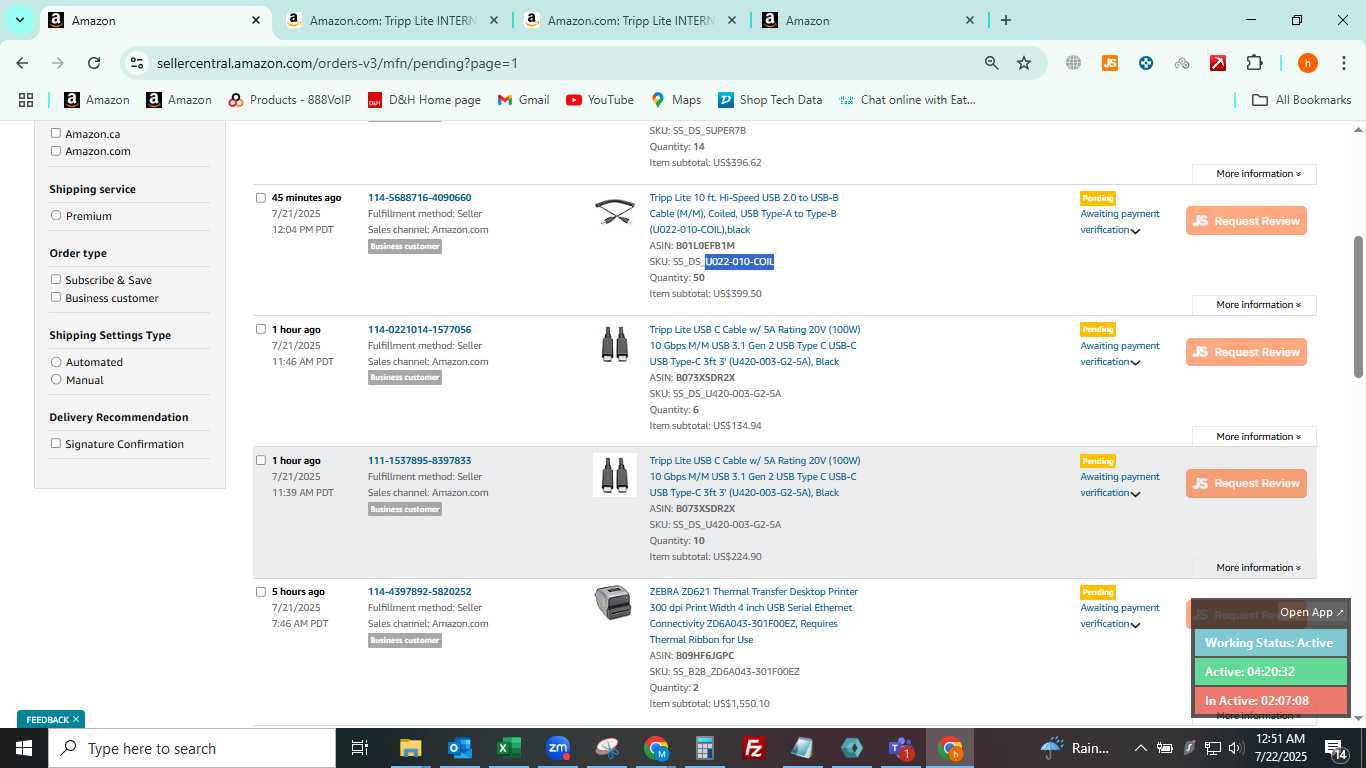Switch to the first Tripp Lite Amazon.com tab

(391, 20)
